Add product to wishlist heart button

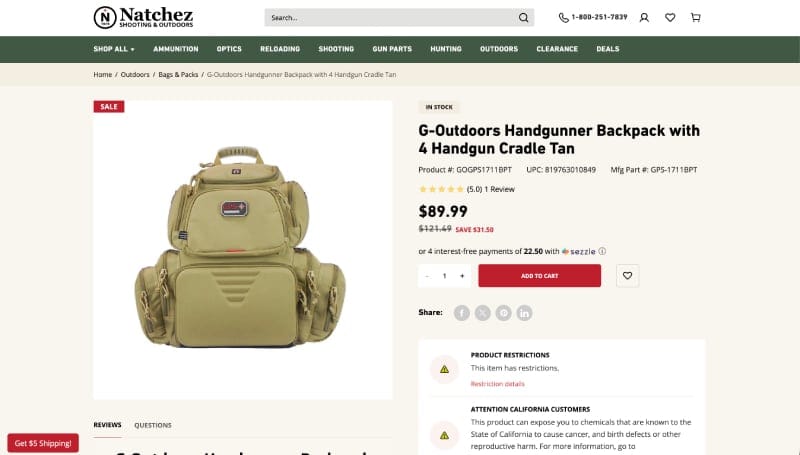click(x=628, y=276)
